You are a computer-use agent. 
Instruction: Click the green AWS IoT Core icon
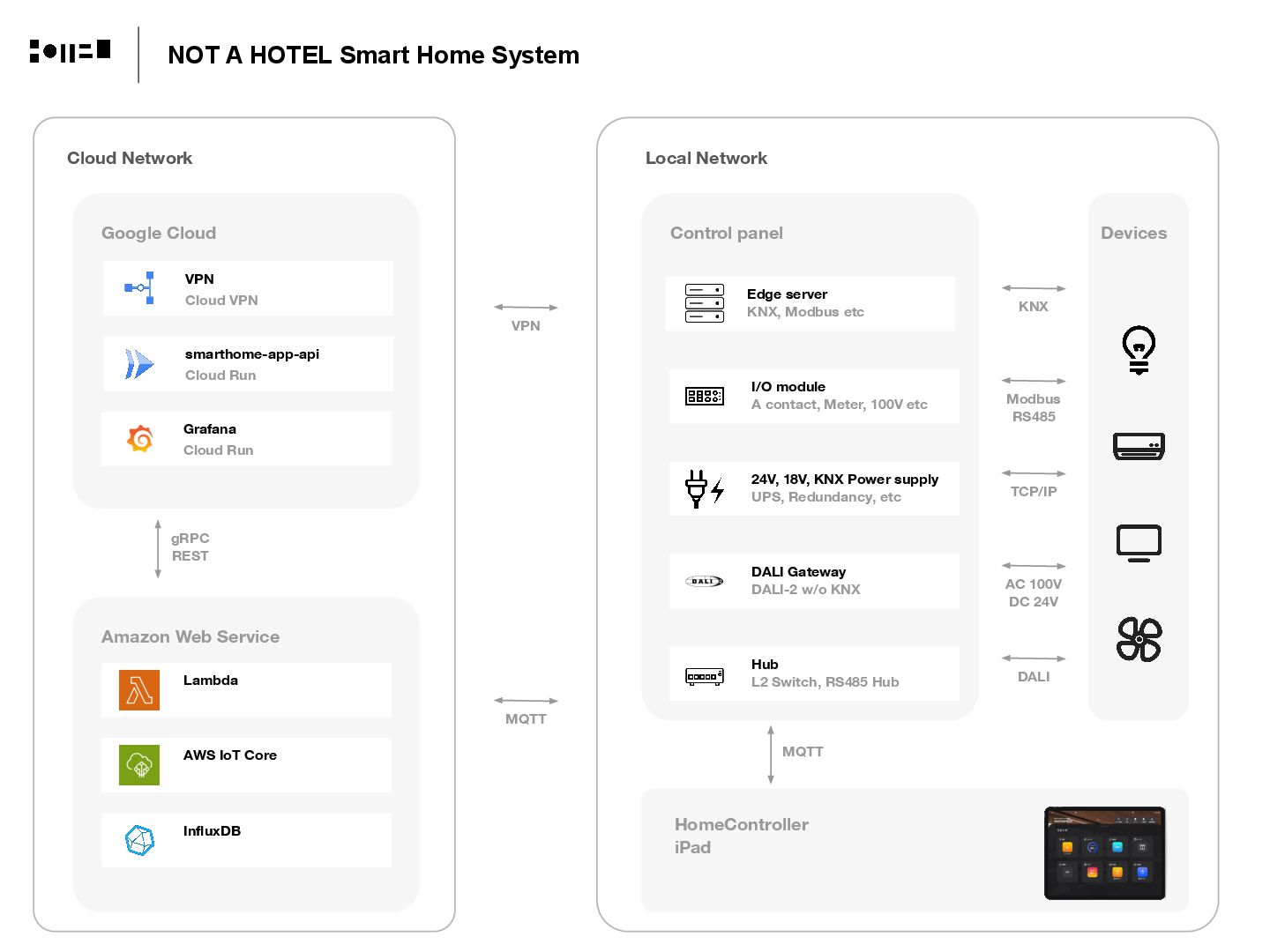coord(139,765)
